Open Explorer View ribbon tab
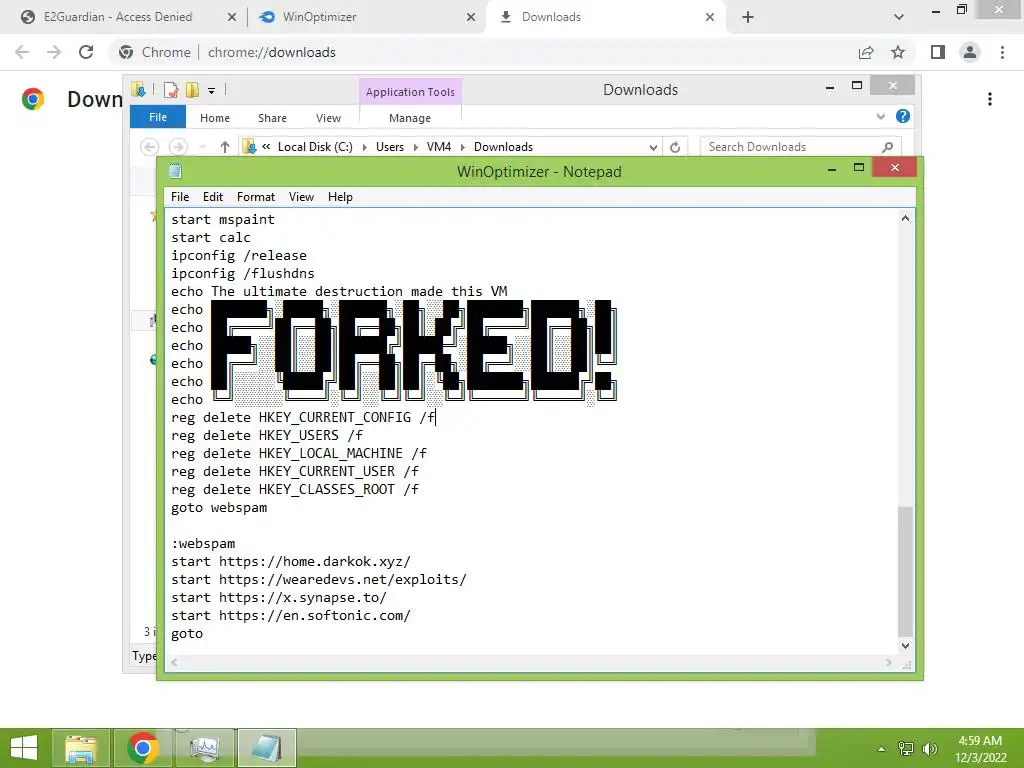 (x=328, y=118)
